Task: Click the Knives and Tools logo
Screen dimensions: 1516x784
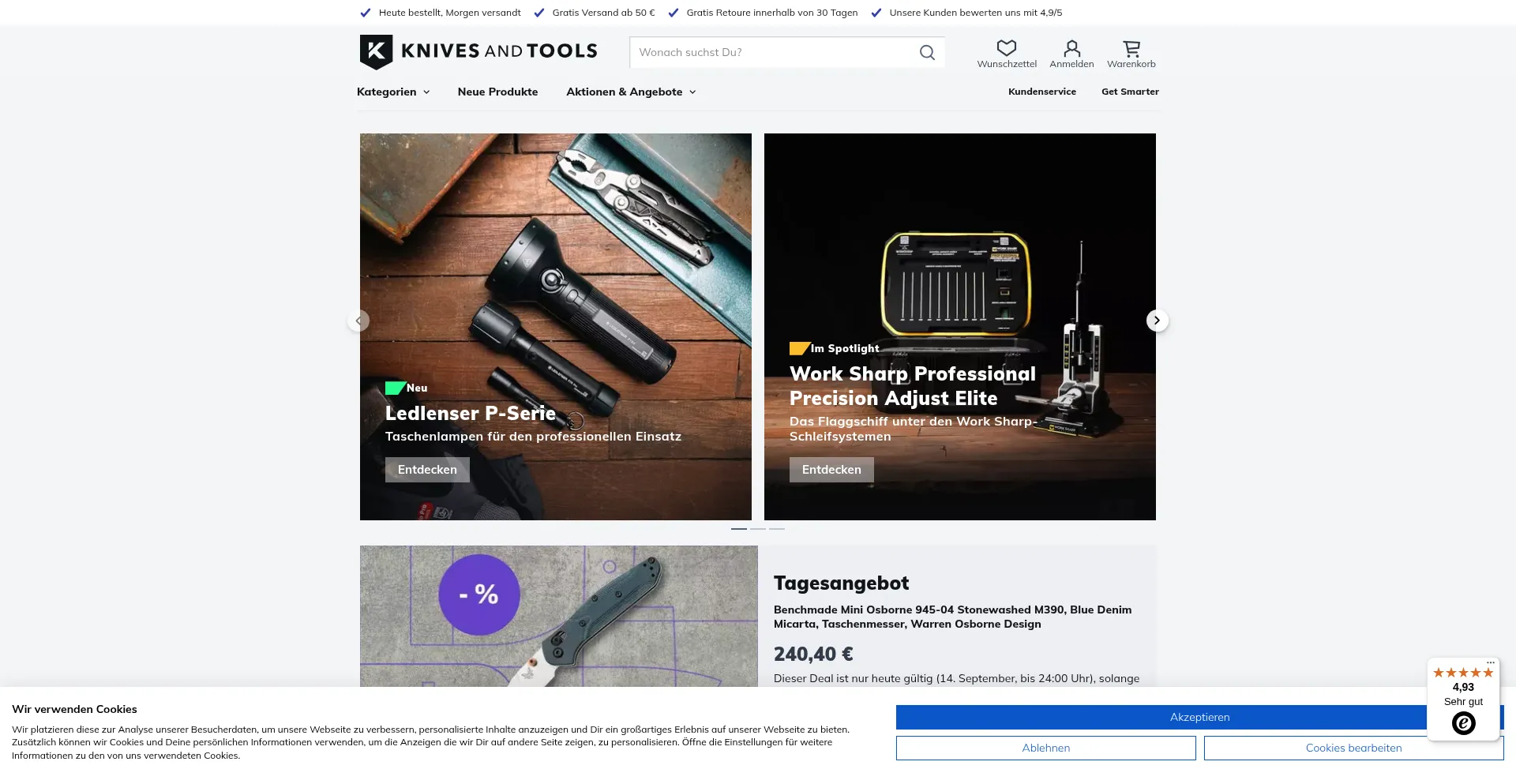Action: click(478, 51)
